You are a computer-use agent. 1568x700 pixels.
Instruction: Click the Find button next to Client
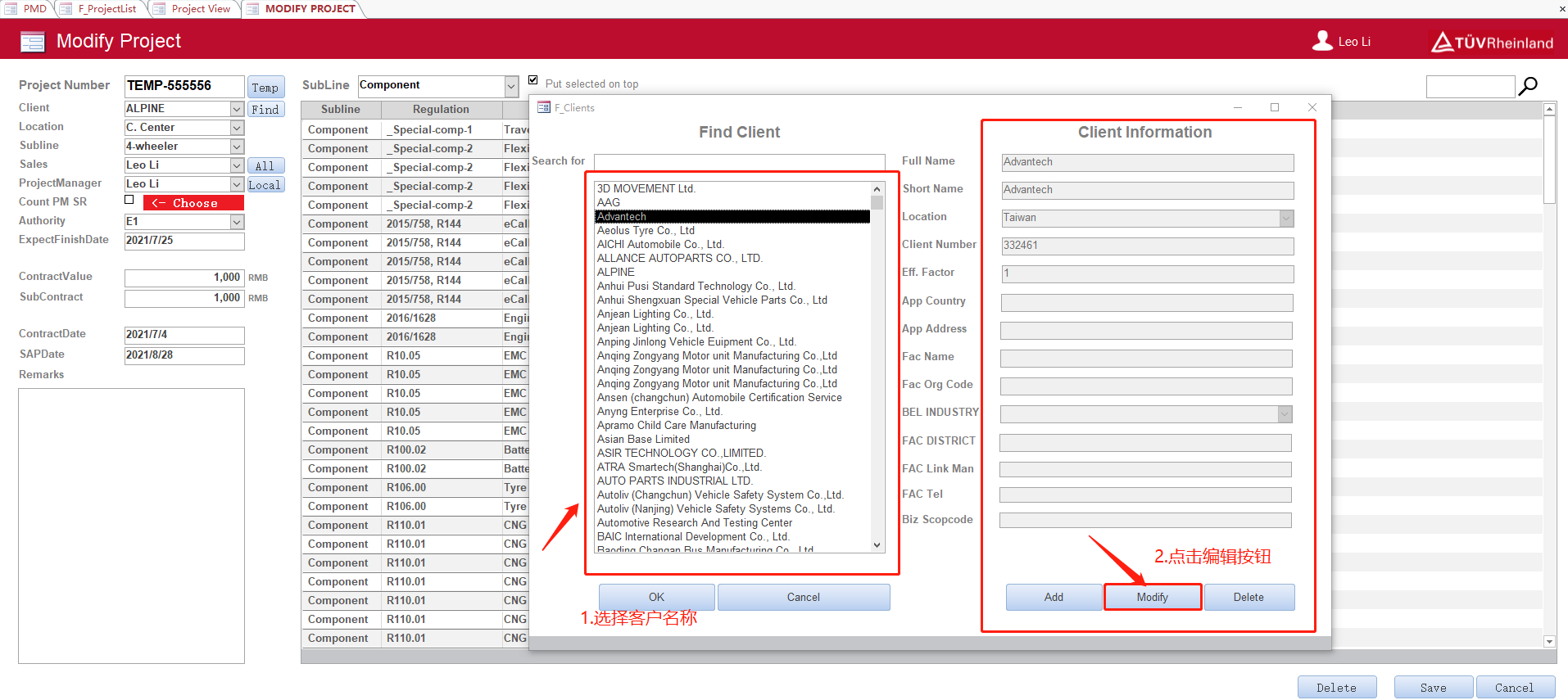265,110
